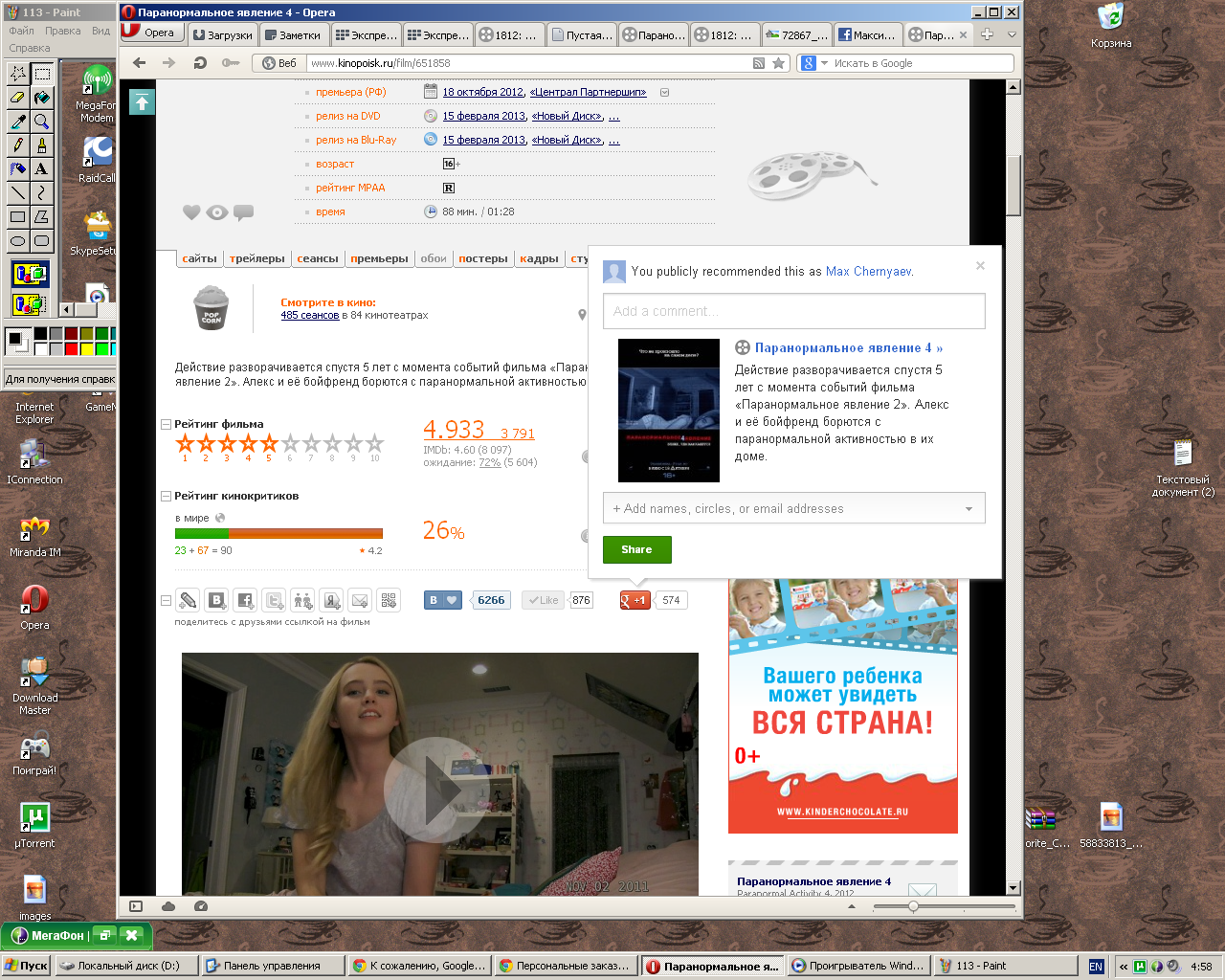
Task: Share the film link on Facebook icon
Action: tap(245, 600)
